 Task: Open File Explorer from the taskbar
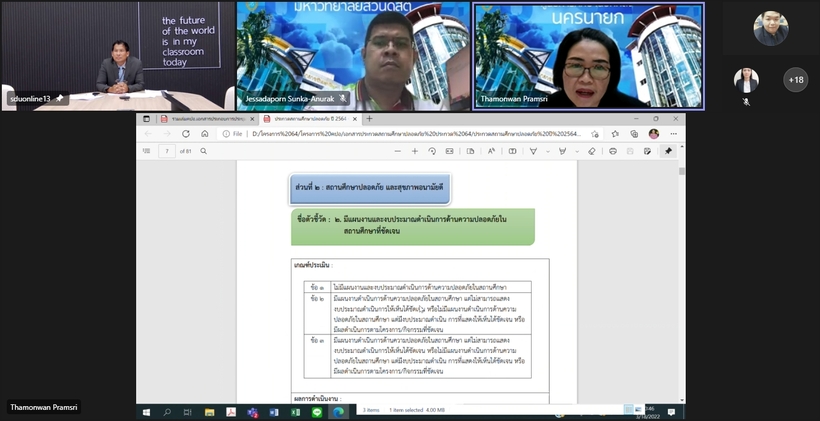coord(209,412)
